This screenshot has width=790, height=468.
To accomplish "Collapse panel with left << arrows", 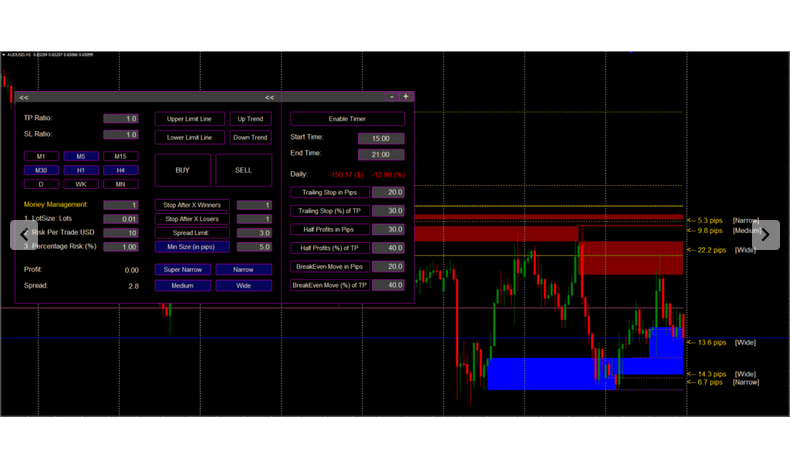I will (24, 97).
